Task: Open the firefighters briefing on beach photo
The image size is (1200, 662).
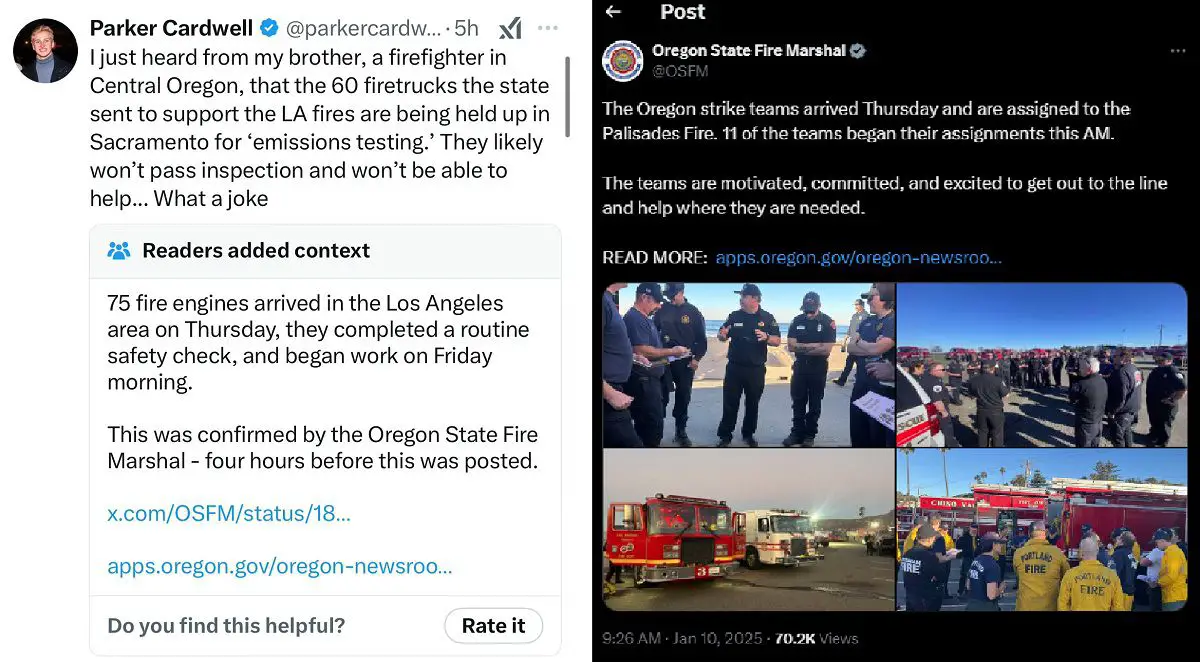Action: (748, 365)
